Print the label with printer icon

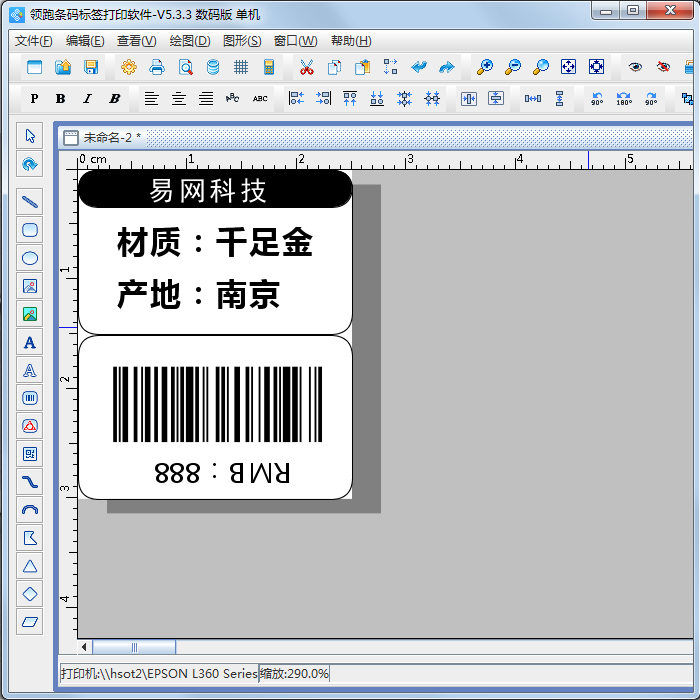point(157,67)
